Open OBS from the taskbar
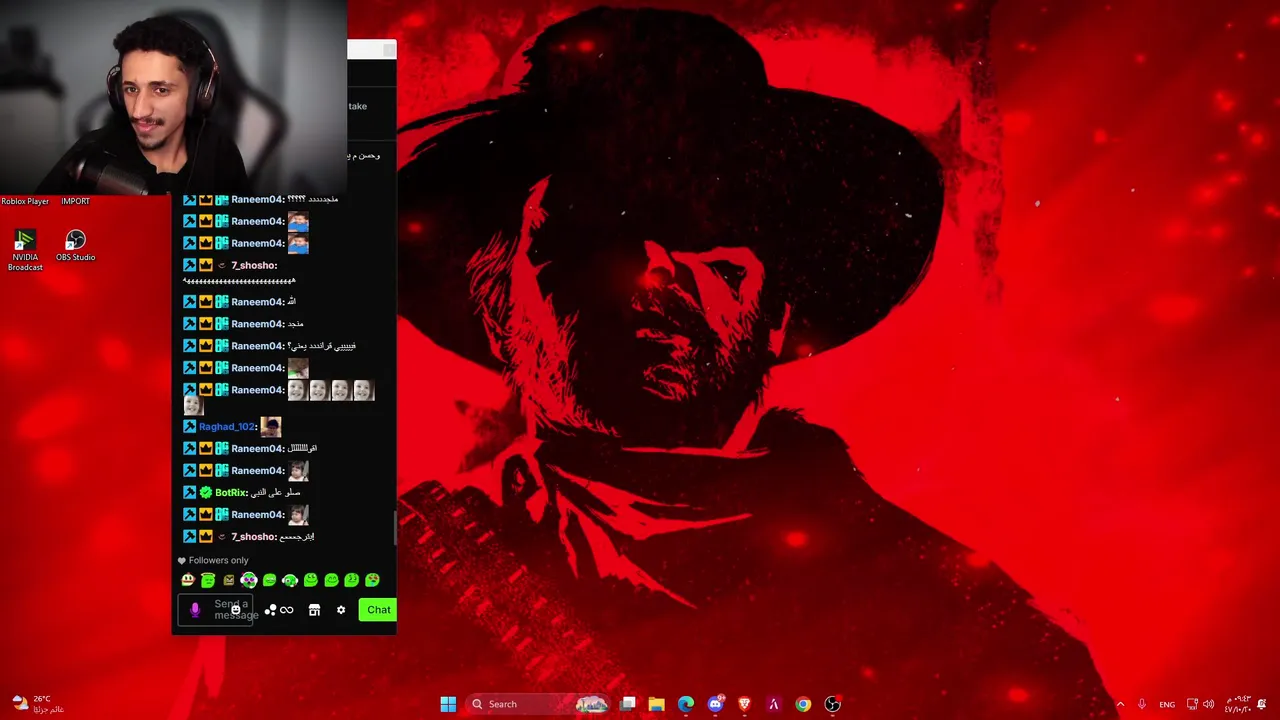1280x720 pixels. pyautogui.click(x=832, y=704)
